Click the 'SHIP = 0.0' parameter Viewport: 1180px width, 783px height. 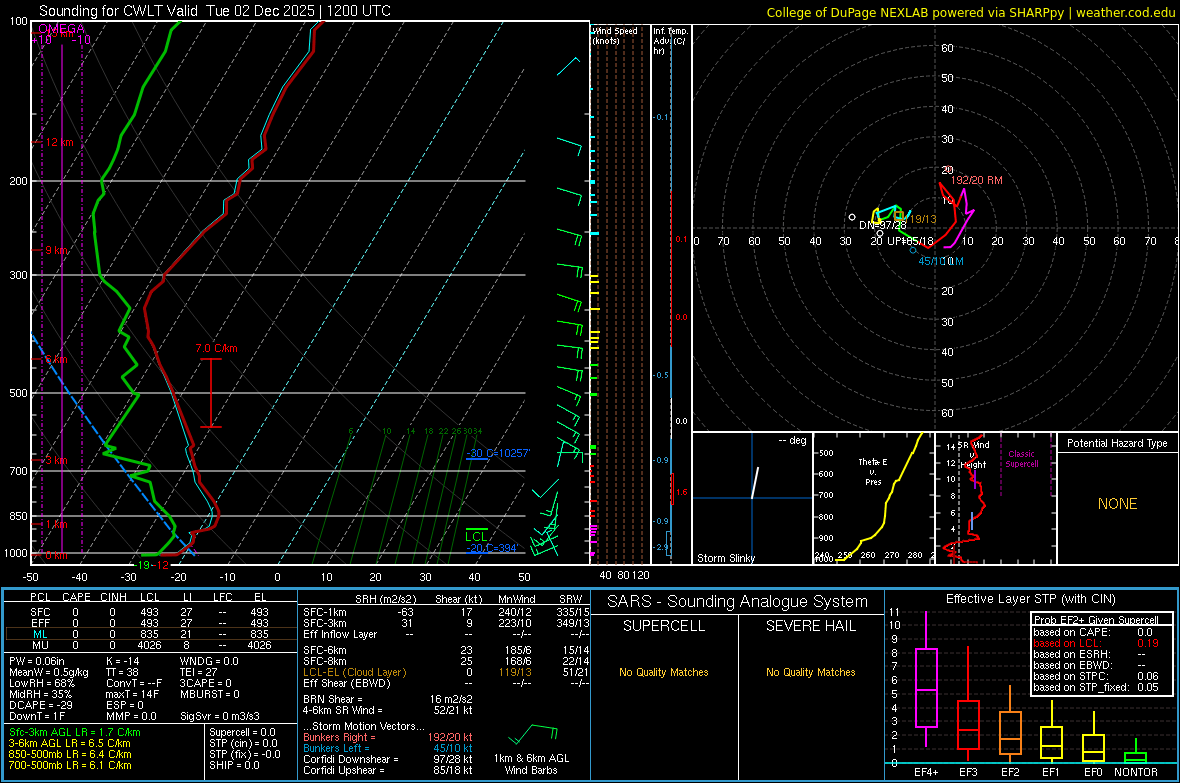coord(234,765)
